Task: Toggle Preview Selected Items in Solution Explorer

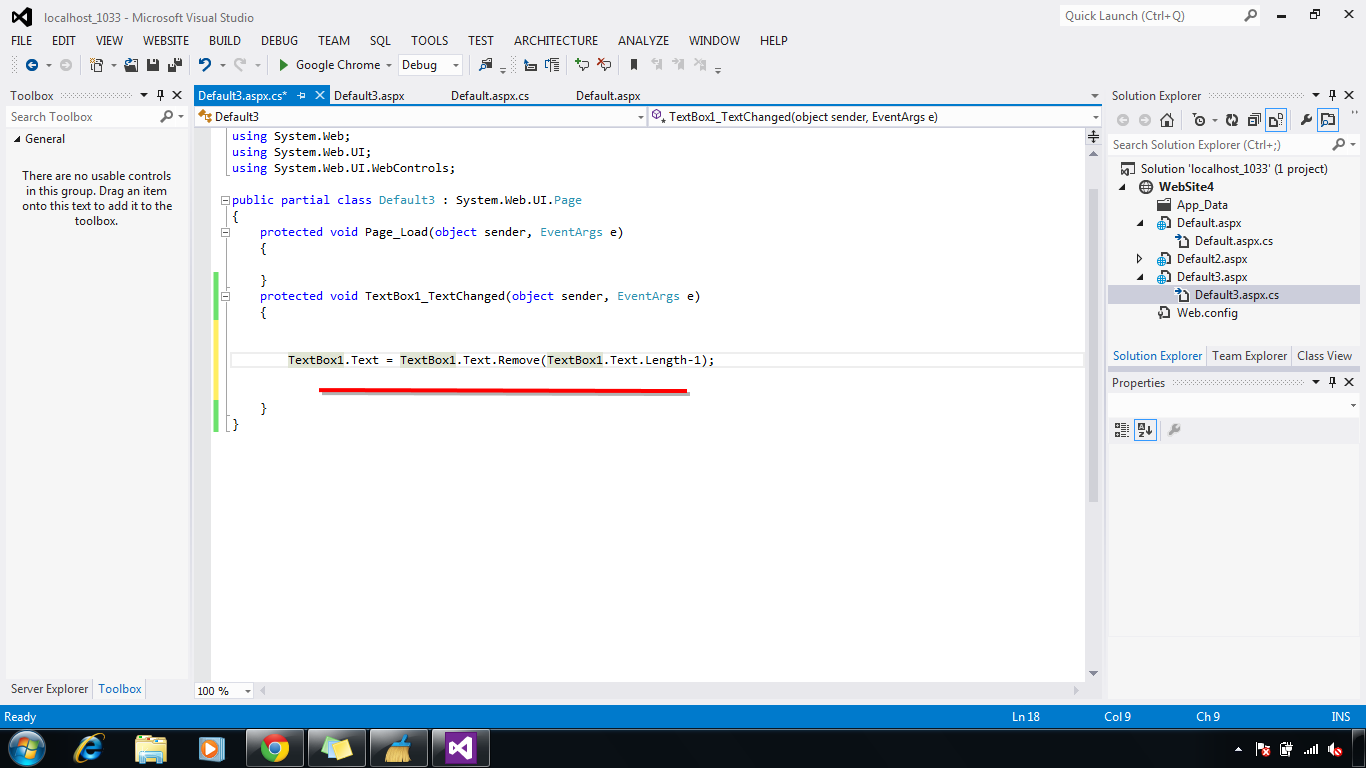Action: [x=1328, y=119]
